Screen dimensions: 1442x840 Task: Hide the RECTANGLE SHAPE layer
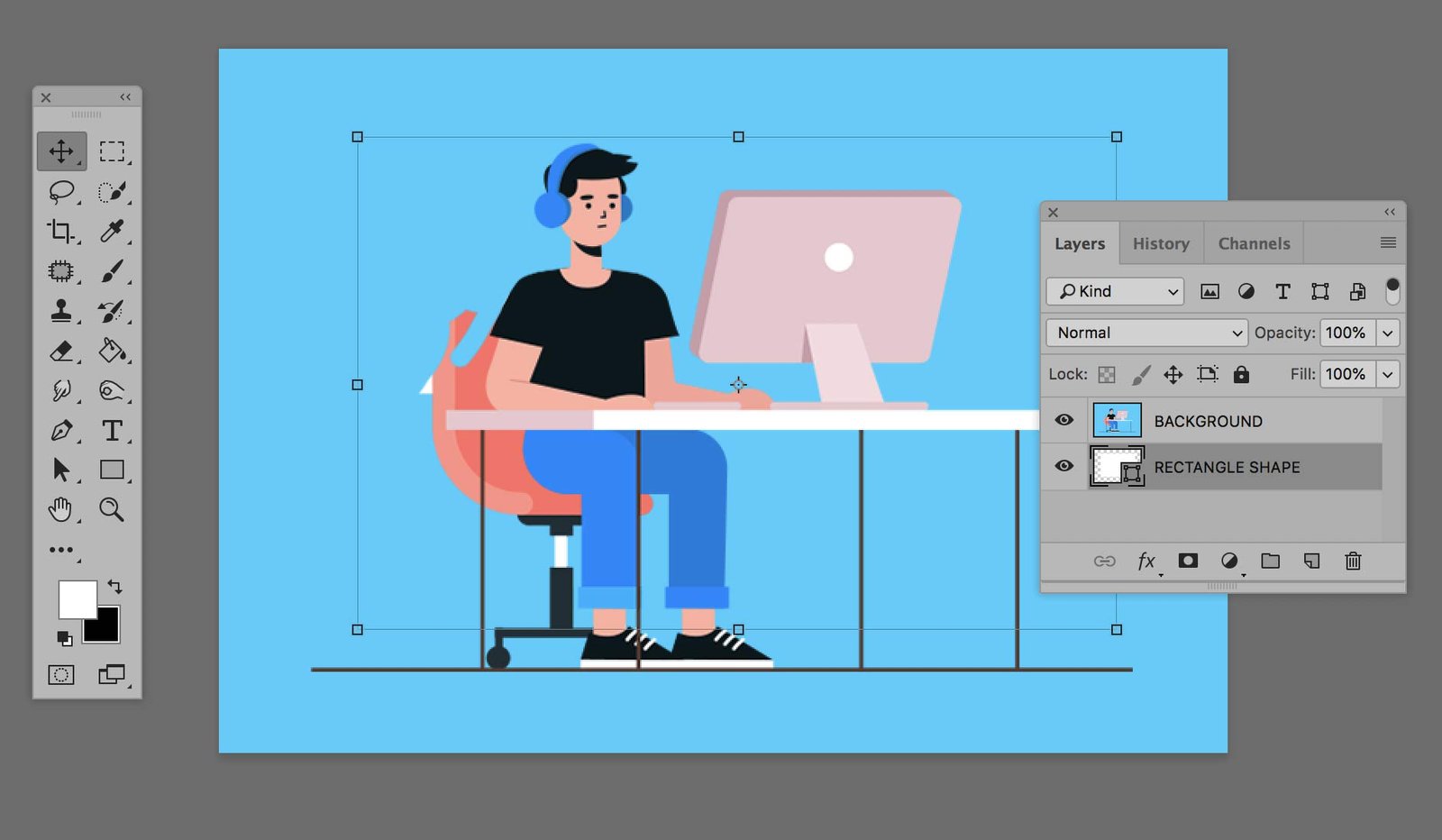tap(1064, 466)
